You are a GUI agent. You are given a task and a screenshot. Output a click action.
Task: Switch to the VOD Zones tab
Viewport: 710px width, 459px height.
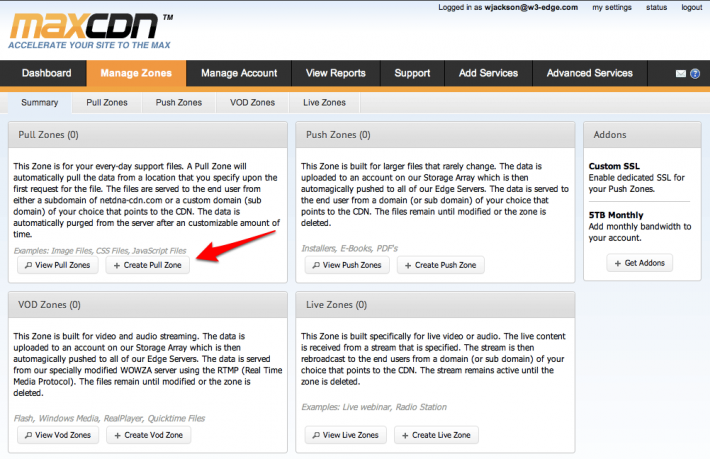point(252,103)
